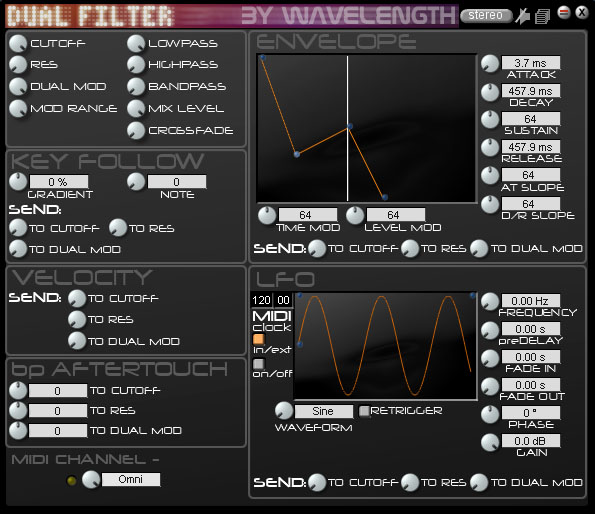Image resolution: width=595 pixels, height=514 pixels.
Task: Click the Cutoff knob
Action: click(18, 44)
